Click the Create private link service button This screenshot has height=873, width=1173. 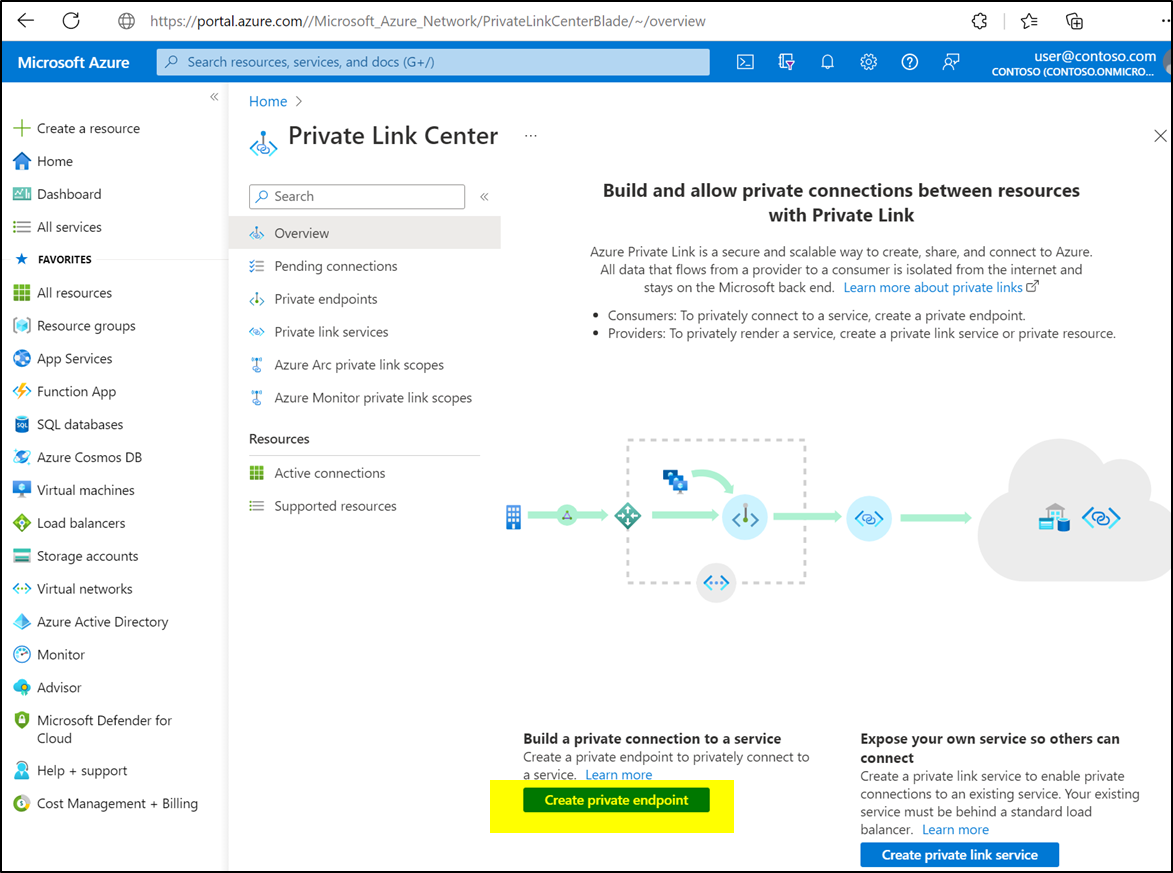tap(960, 854)
